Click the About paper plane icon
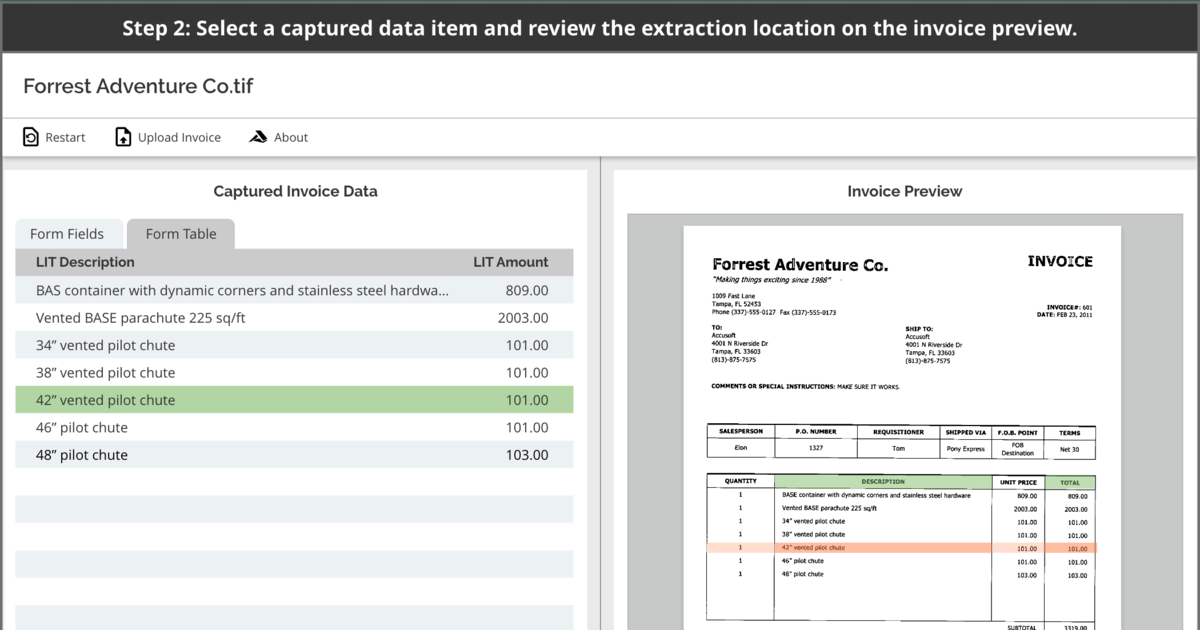Image resolution: width=1200 pixels, height=630 pixels. coord(257,137)
